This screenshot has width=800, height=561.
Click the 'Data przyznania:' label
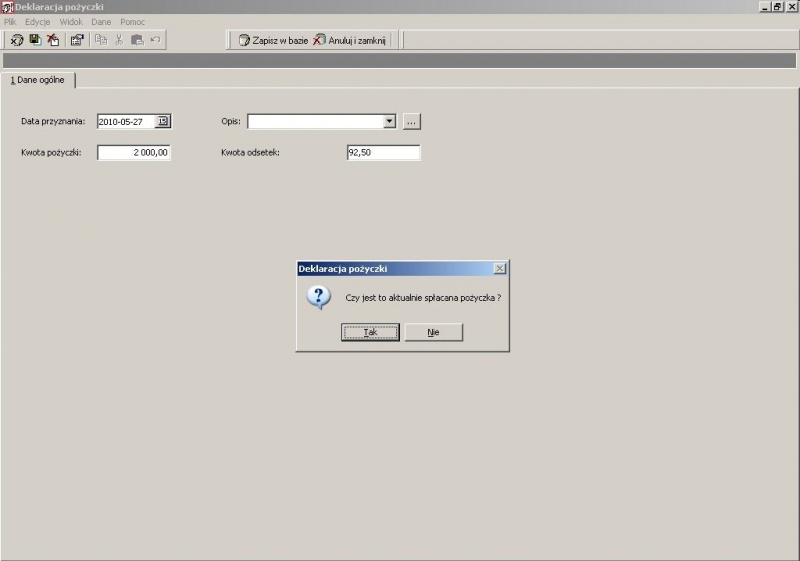click(53, 121)
